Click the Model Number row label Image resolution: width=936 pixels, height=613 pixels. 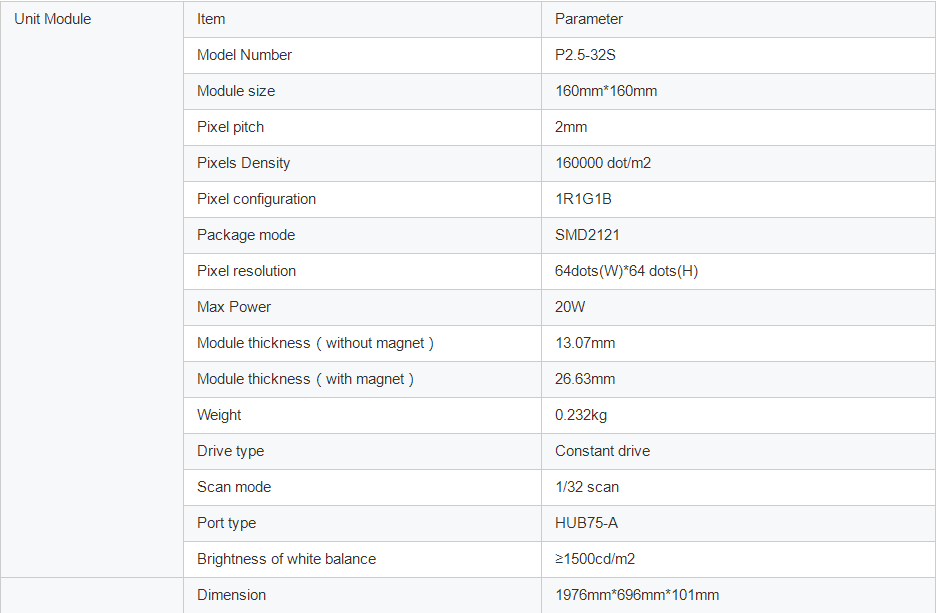244,55
